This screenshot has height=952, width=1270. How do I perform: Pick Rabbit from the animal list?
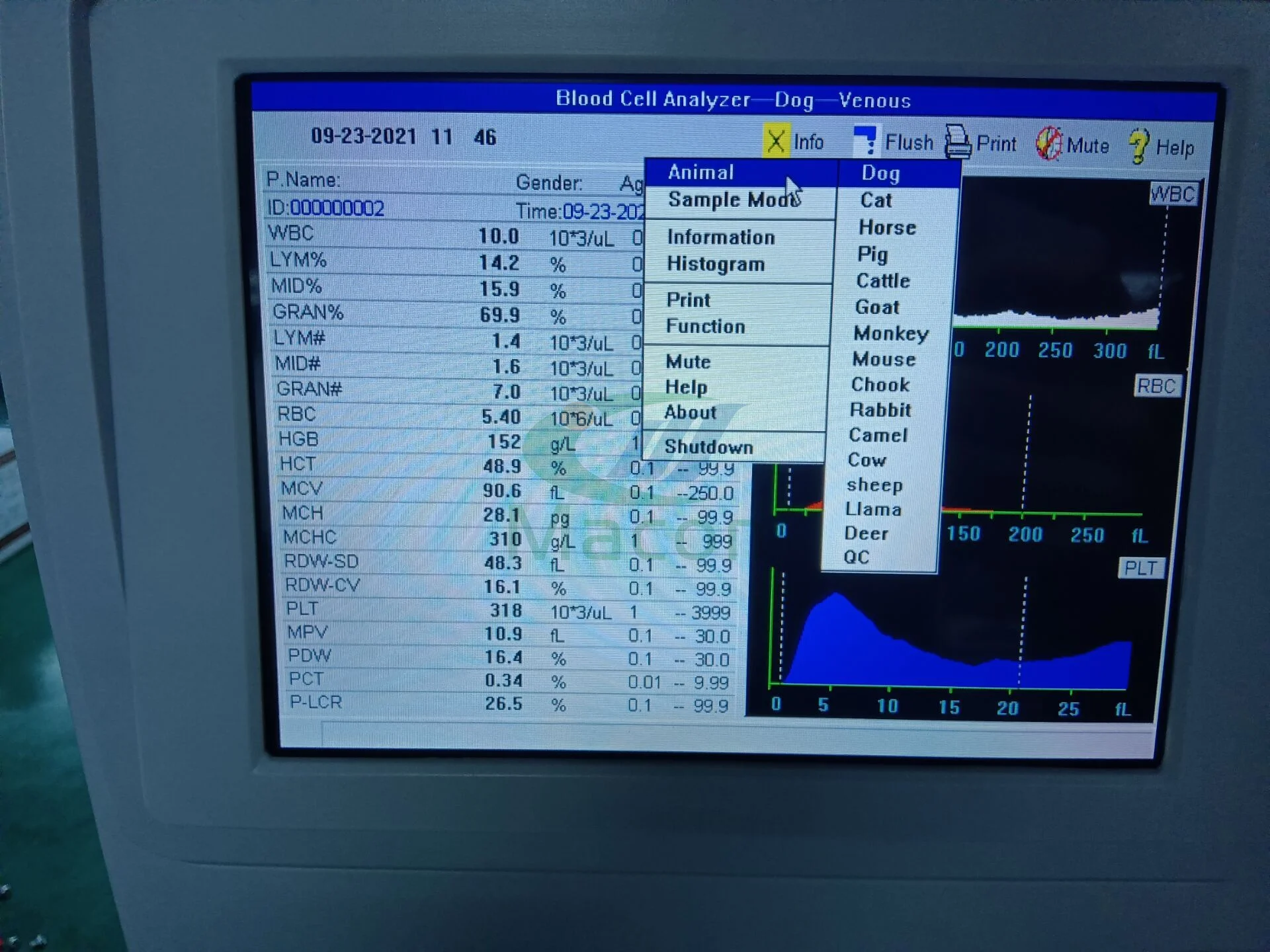point(880,410)
